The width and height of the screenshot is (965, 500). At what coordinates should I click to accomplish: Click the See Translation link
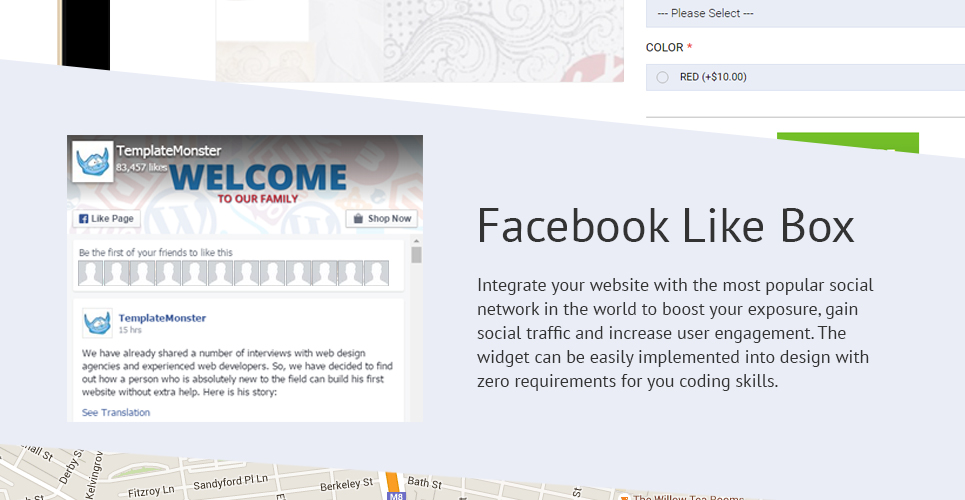[116, 413]
